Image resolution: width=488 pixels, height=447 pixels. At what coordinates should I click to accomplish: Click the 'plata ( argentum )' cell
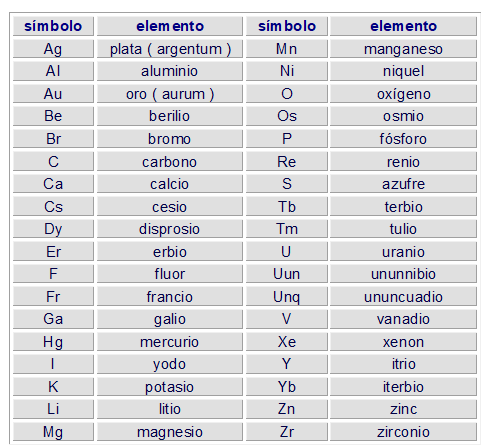coord(170,49)
